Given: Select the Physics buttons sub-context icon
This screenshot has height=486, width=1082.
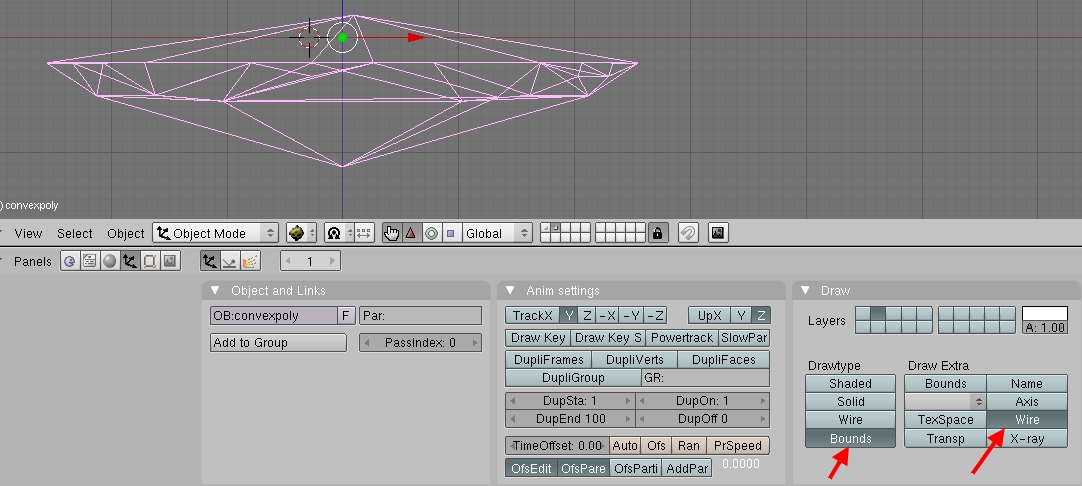Looking at the screenshot, I should [230, 261].
